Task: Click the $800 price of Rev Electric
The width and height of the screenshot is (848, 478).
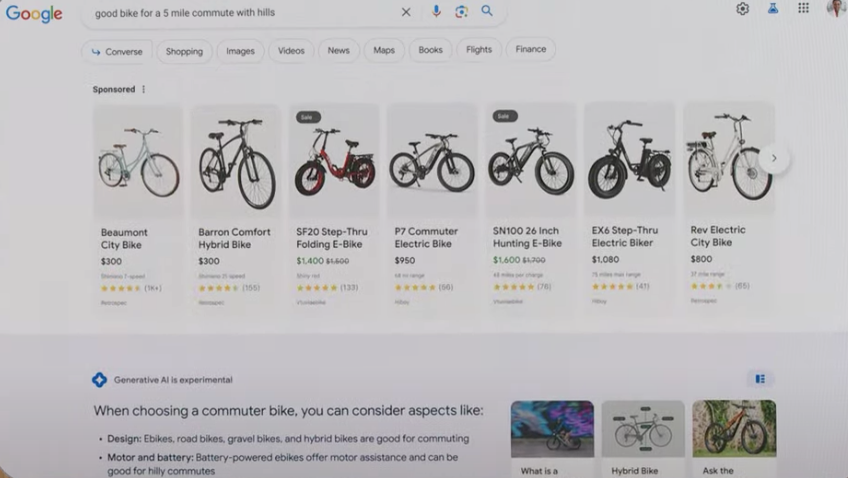Action: (x=701, y=259)
